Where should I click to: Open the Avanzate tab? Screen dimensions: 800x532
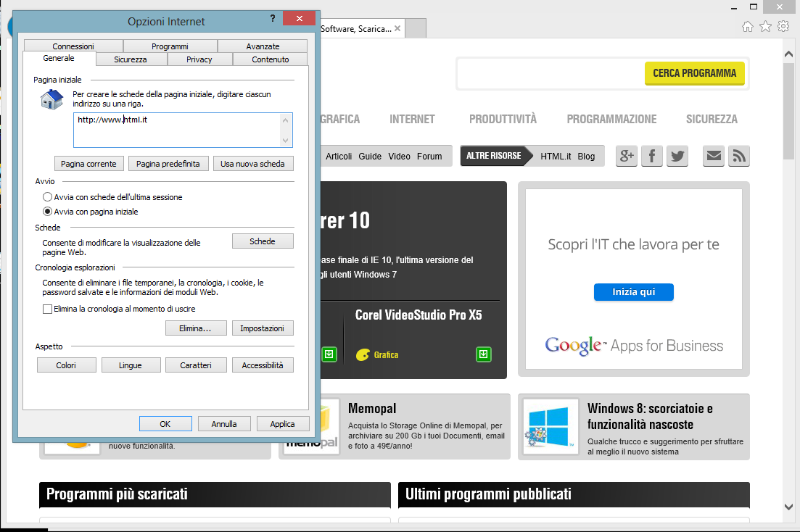263,46
